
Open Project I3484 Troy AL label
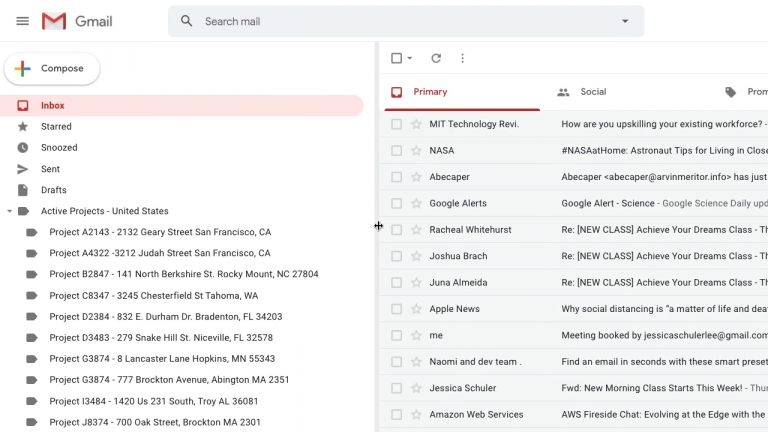(154, 401)
